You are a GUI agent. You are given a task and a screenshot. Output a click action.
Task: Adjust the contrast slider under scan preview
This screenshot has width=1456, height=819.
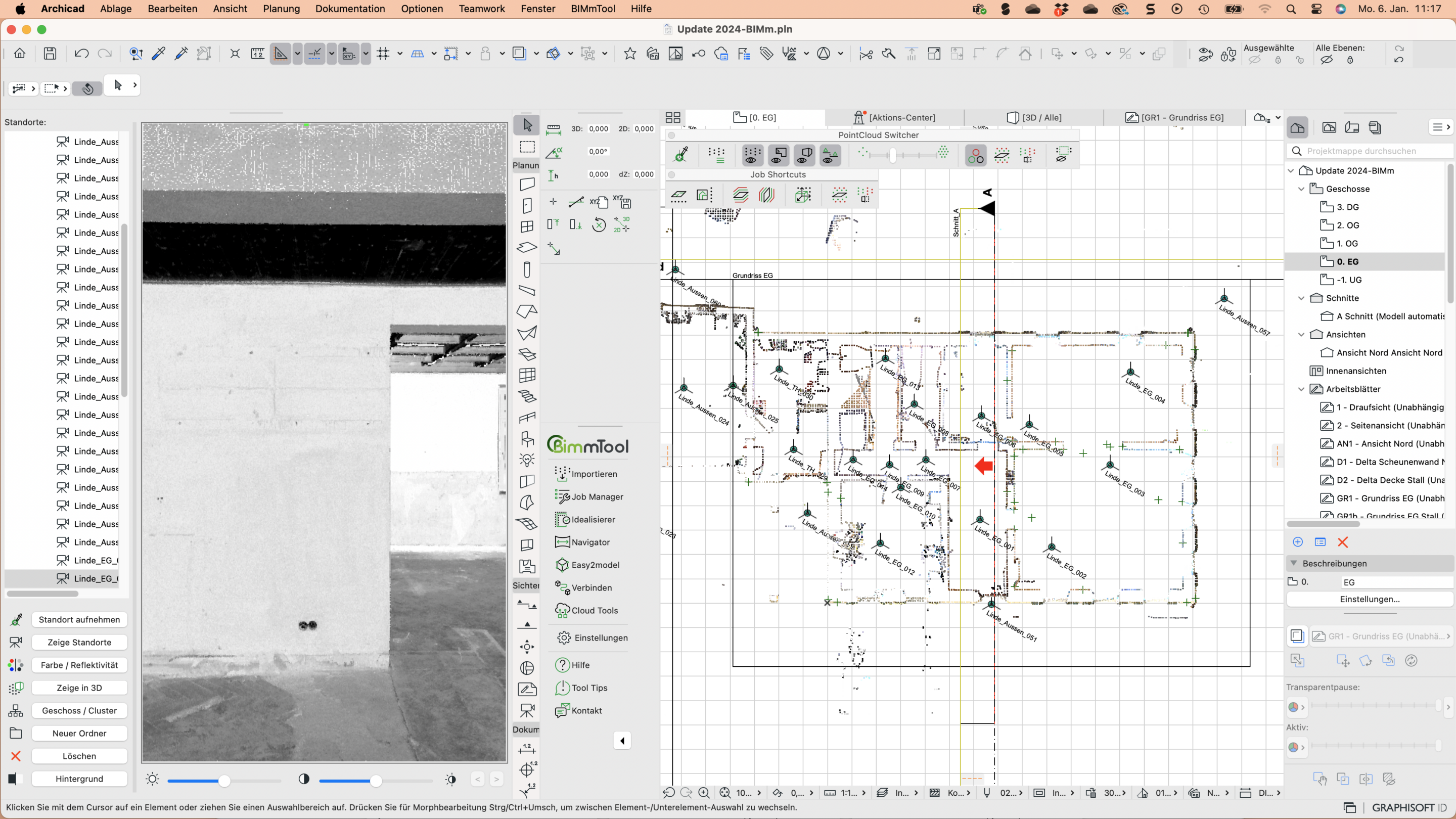coord(376,781)
